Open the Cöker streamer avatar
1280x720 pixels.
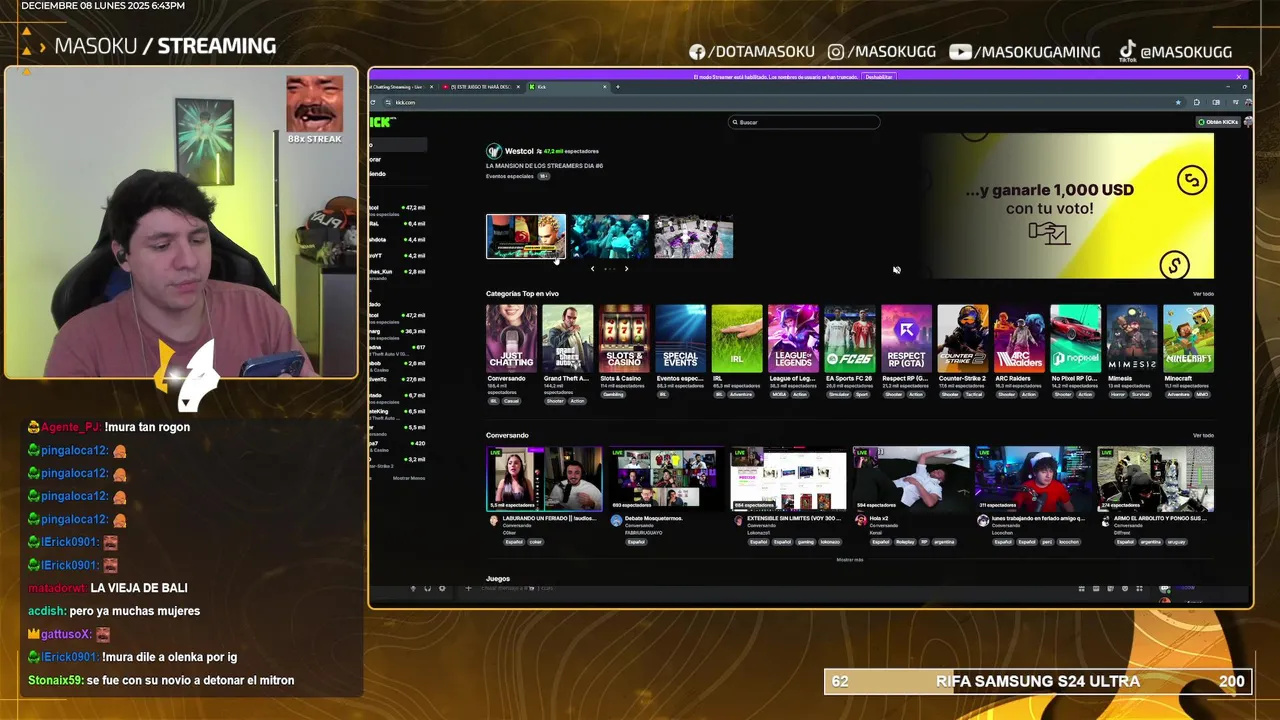coord(493,521)
